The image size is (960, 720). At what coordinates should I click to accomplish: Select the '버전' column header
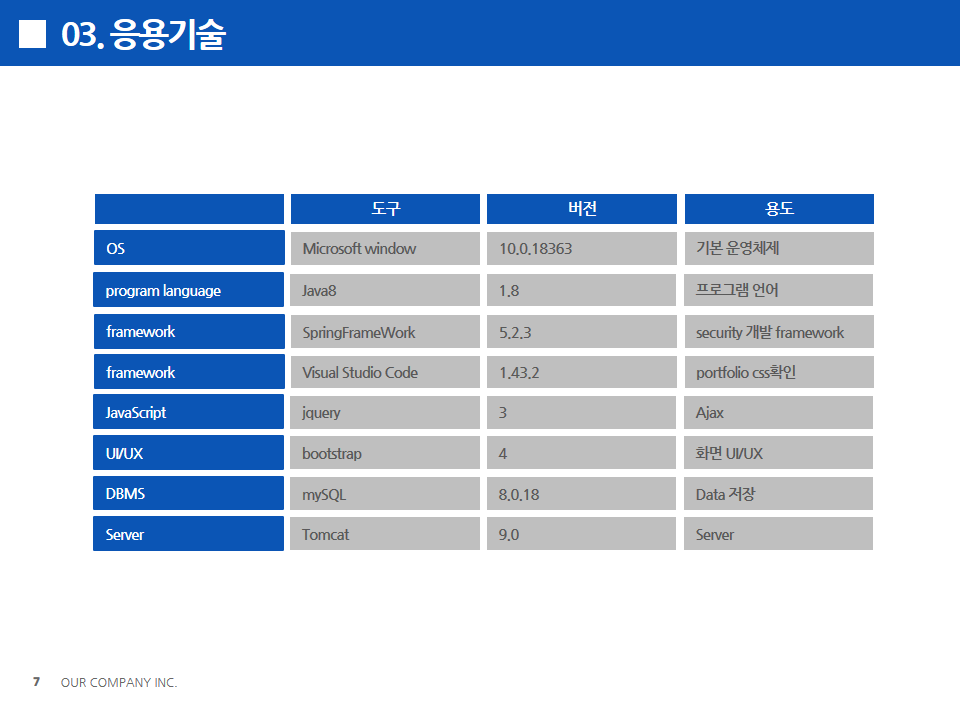581,209
